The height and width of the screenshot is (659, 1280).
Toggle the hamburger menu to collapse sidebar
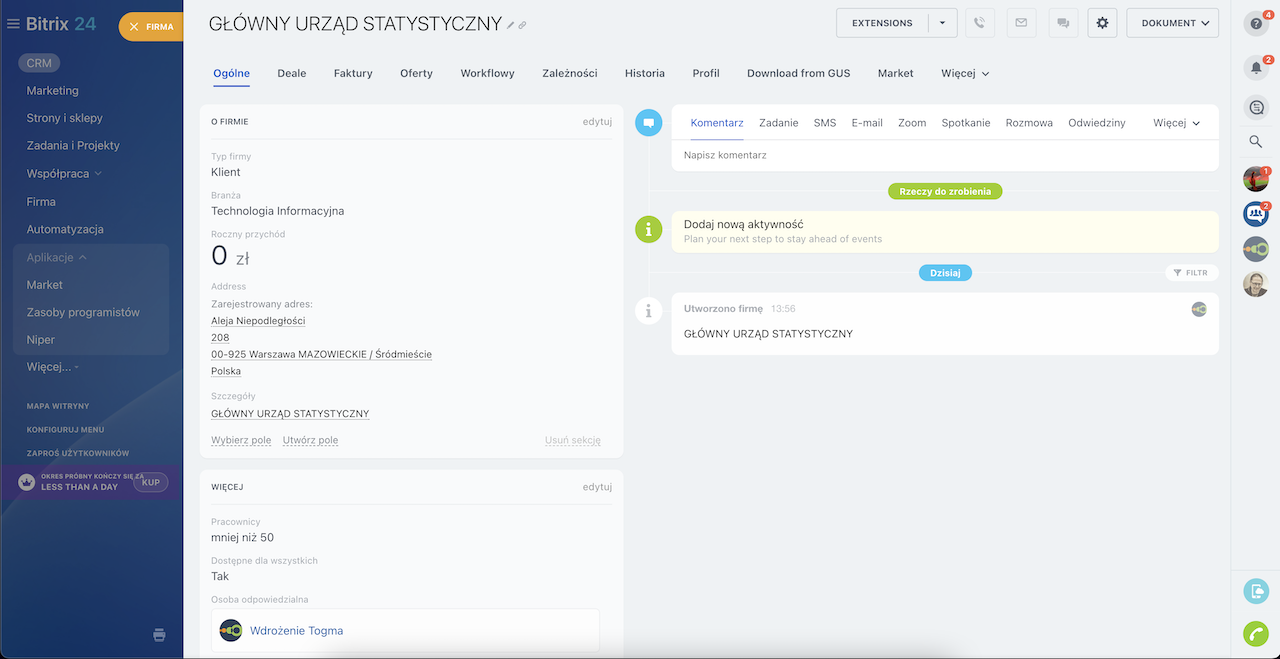tap(13, 24)
